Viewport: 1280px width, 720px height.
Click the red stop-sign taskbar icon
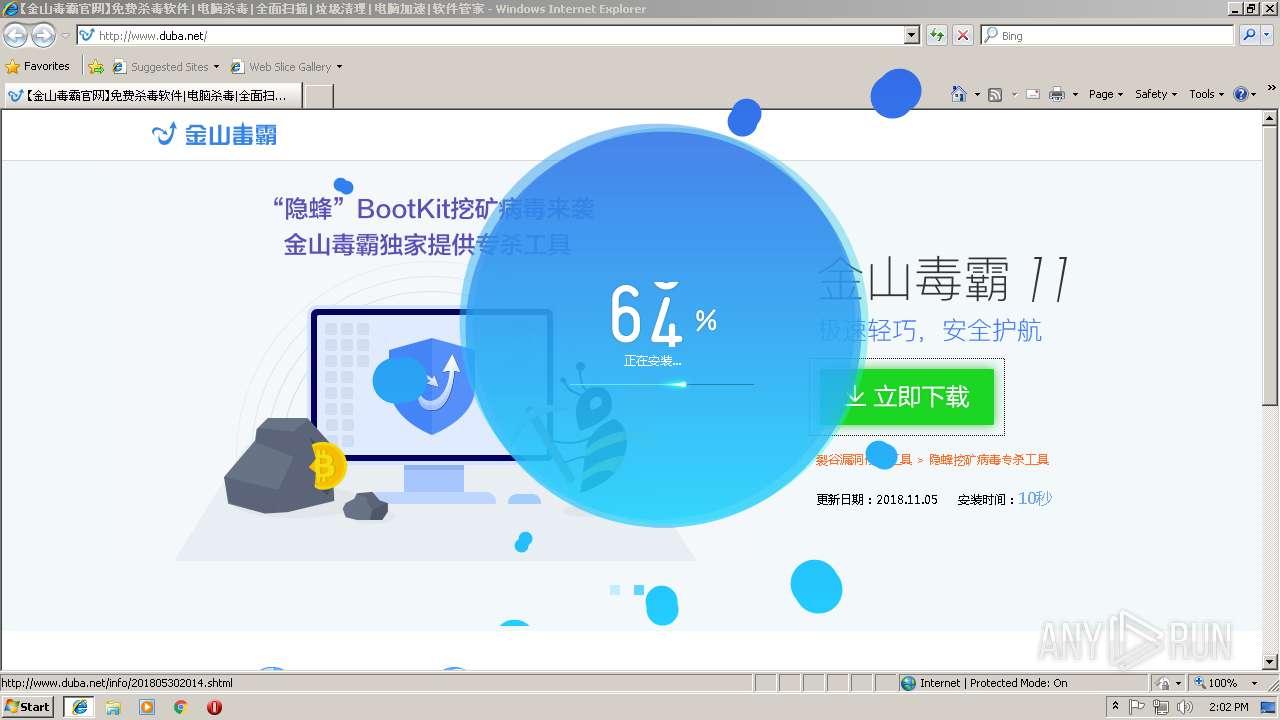pos(214,707)
